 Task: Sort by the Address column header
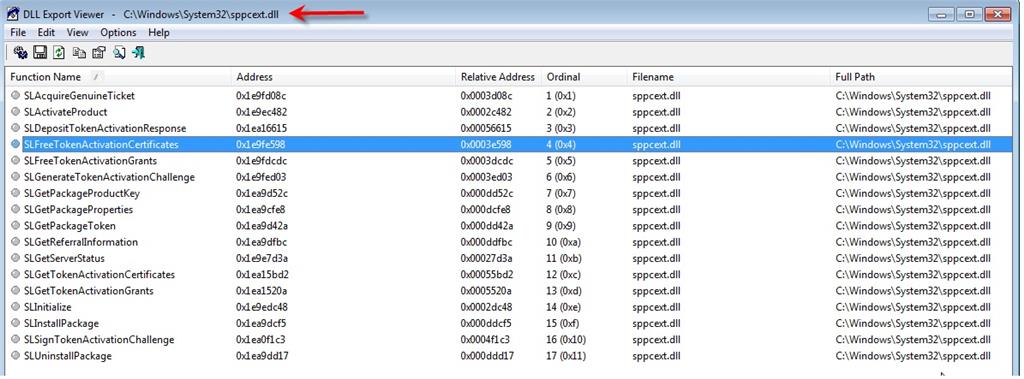pos(344,77)
